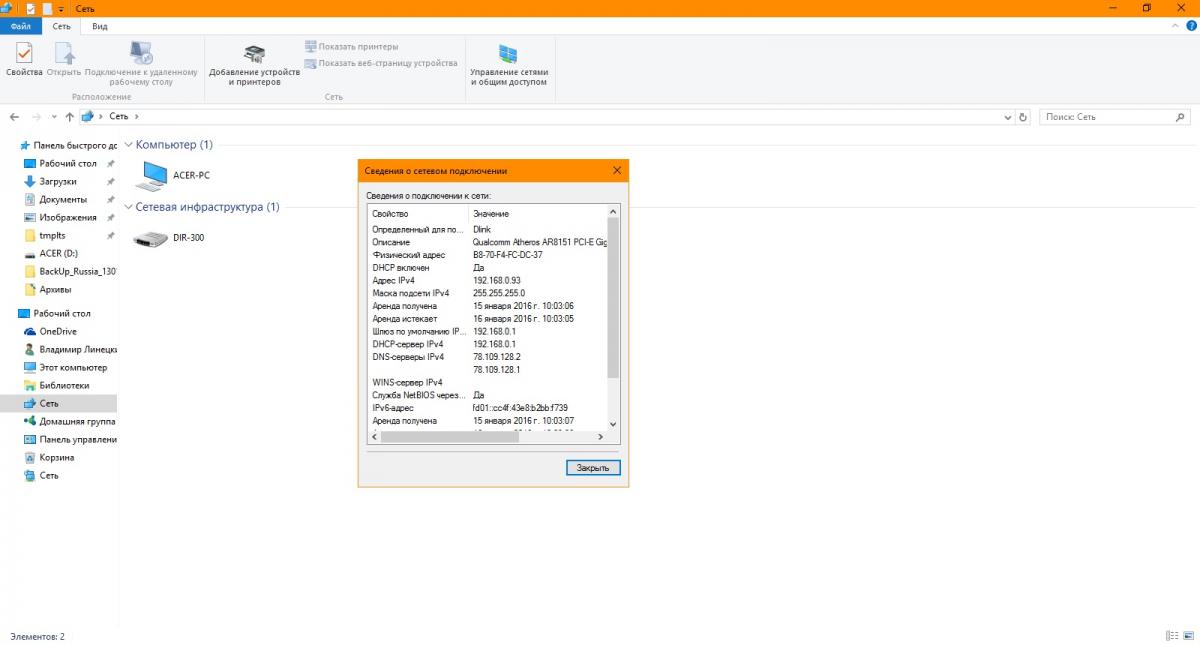1200x645 pixels.
Task: Click the Закрыть button in dialog
Action: click(x=593, y=467)
